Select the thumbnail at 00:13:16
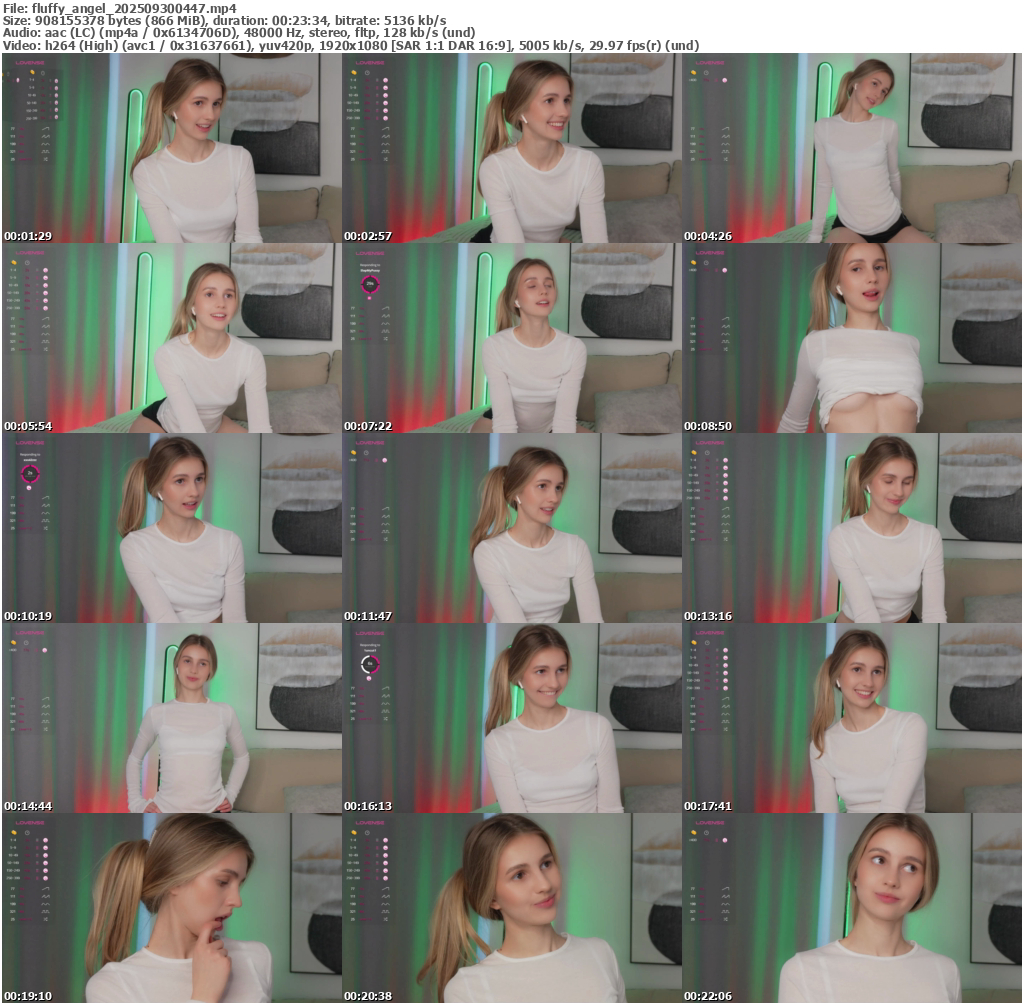1024x1003 pixels. (x=851, y=528)
